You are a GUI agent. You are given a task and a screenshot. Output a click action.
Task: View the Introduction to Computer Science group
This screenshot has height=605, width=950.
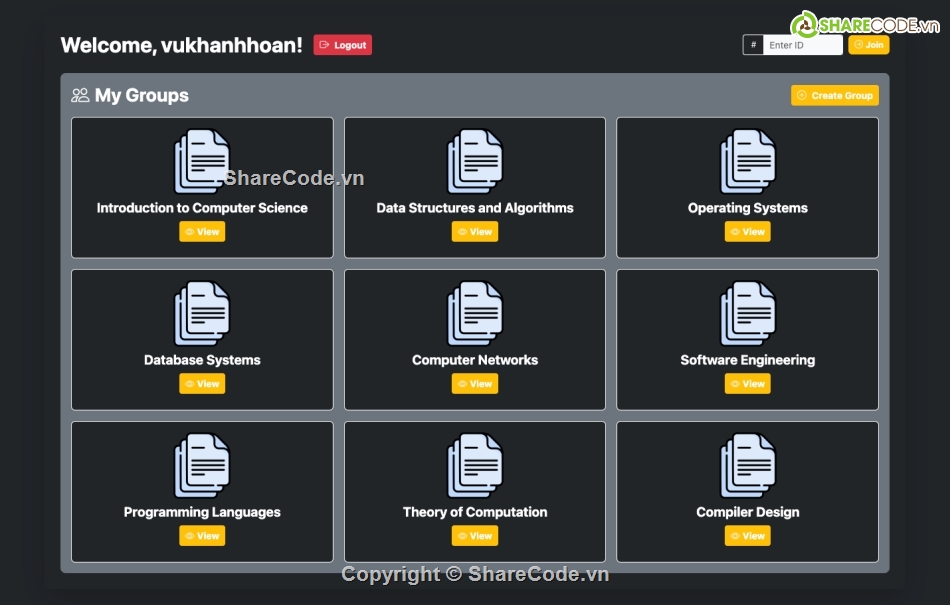point(202,232)
